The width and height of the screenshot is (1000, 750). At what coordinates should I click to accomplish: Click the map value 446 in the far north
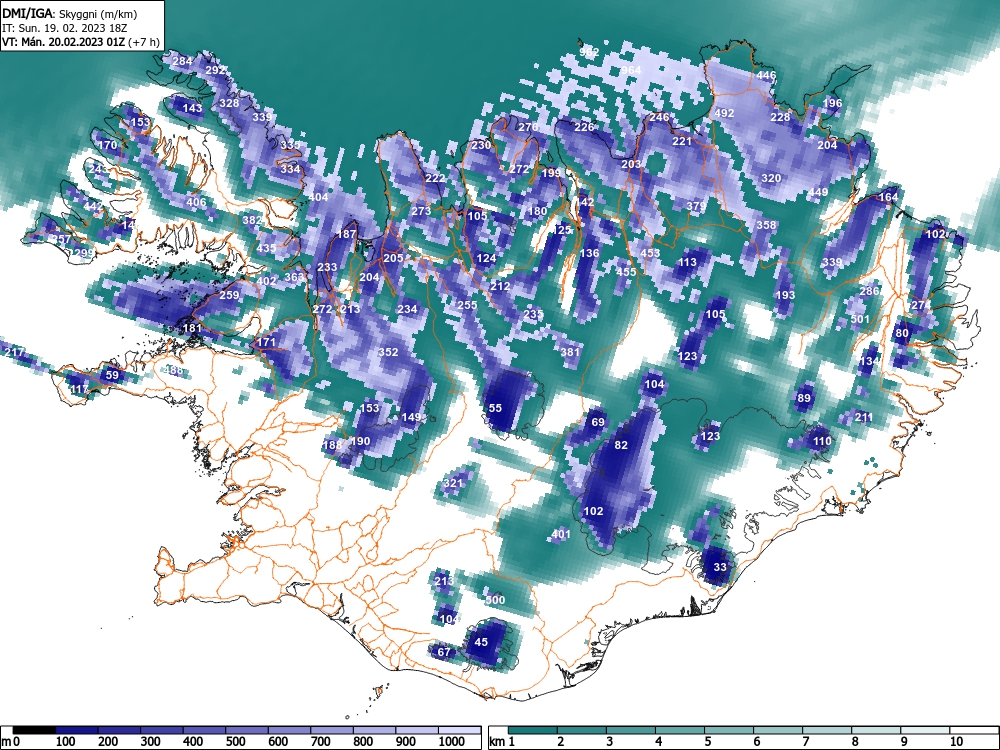point(766,75)
